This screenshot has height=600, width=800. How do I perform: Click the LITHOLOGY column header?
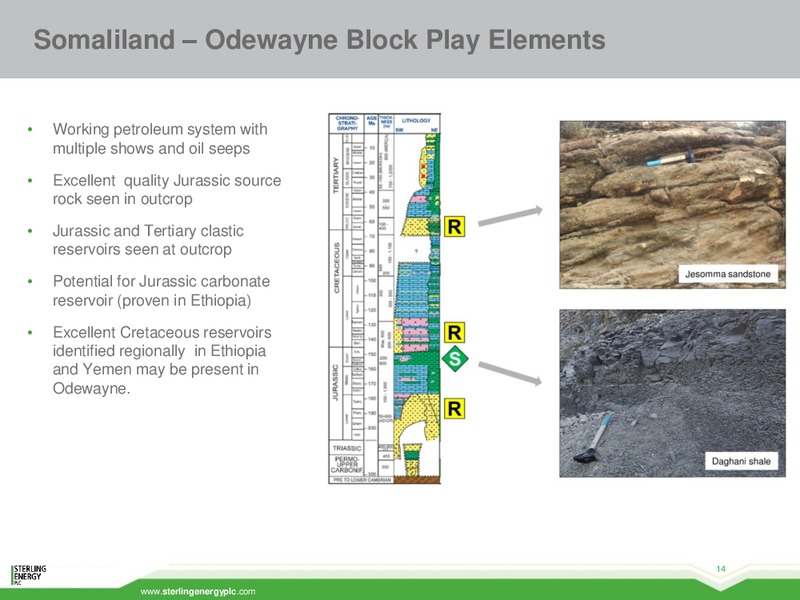click(x=416, y=121)
